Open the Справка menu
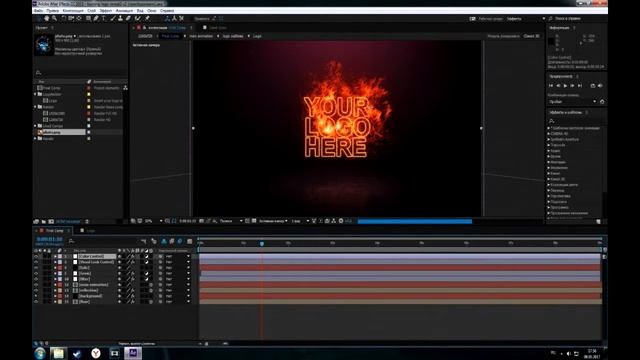 [167, 11]
